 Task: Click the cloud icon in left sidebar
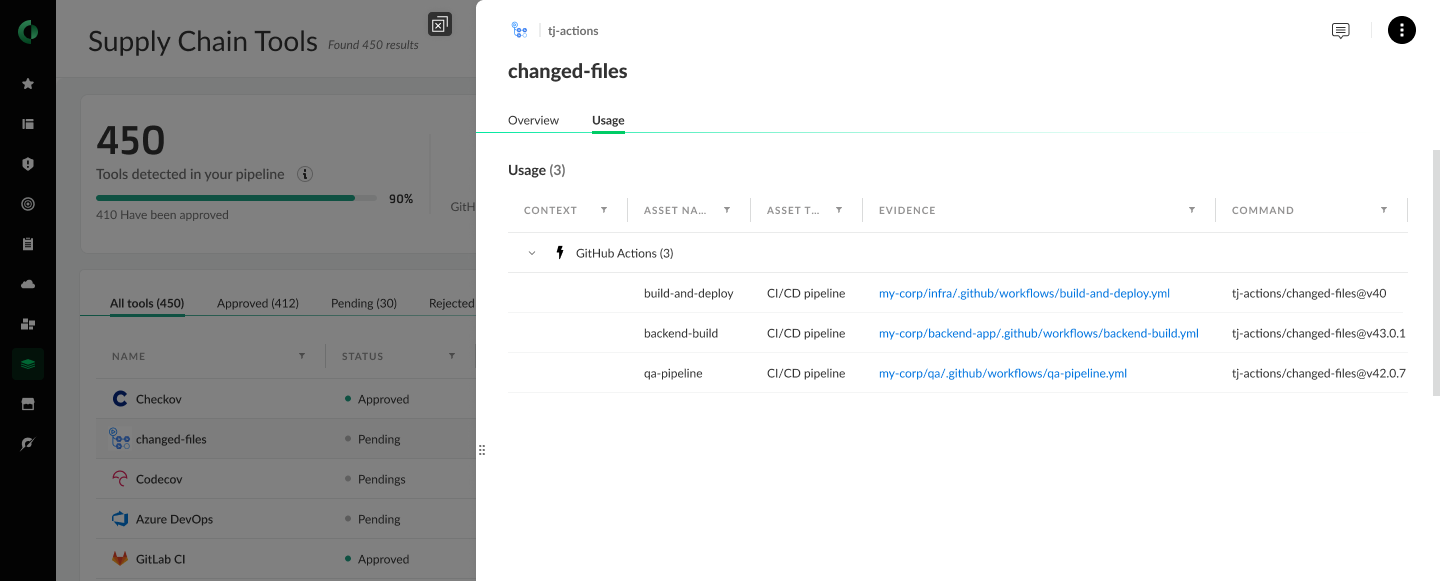(28, 284)
